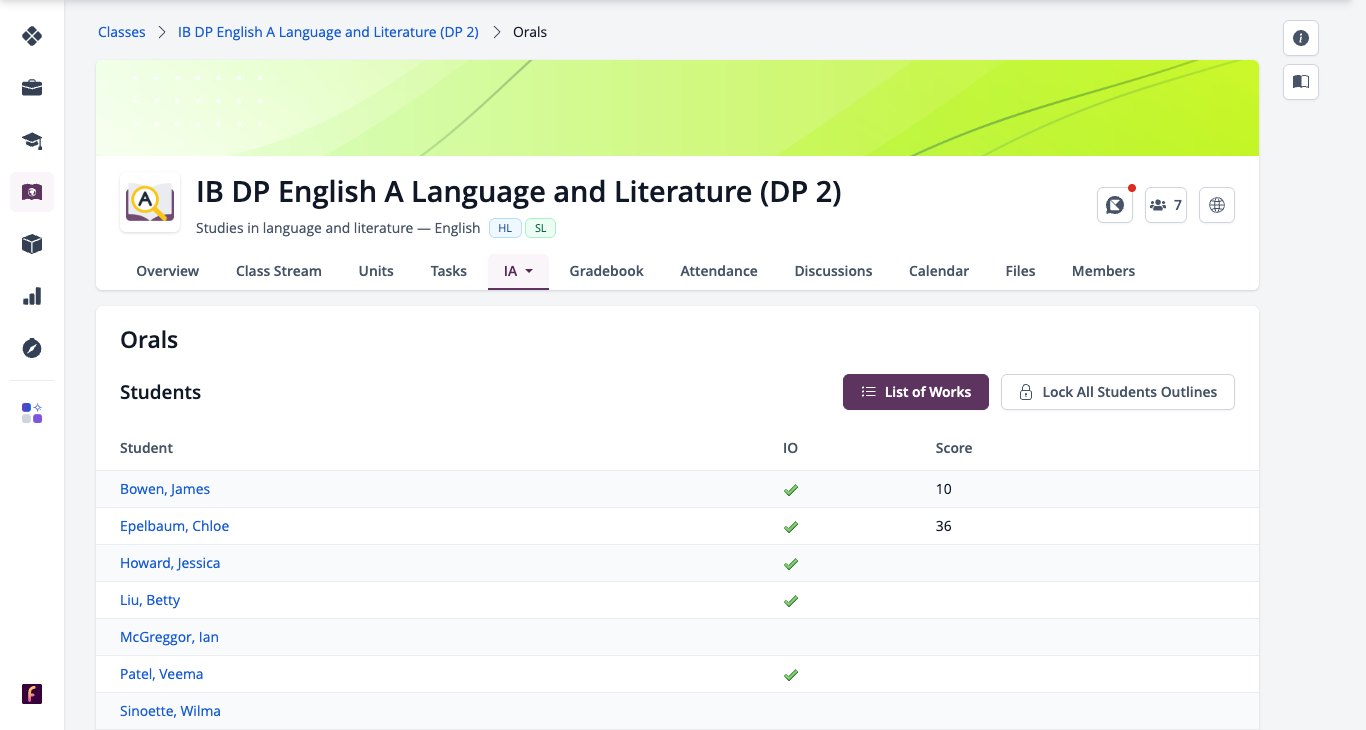
Task: Click the IO checkmark for Patel, Veema
Action: 790,675
